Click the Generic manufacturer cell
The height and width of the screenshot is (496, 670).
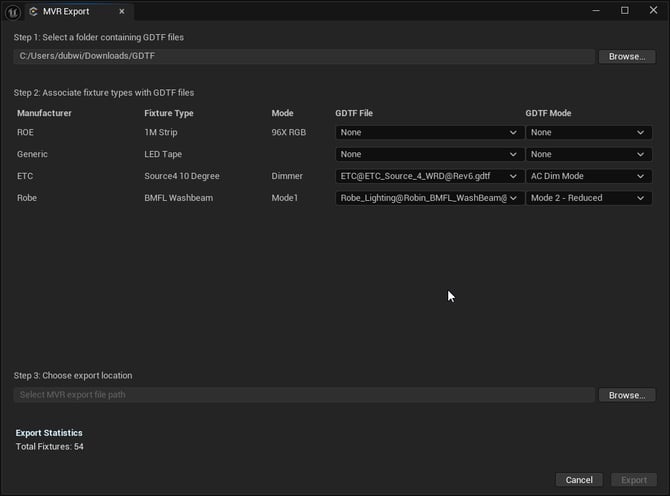(x=32, y=154)
